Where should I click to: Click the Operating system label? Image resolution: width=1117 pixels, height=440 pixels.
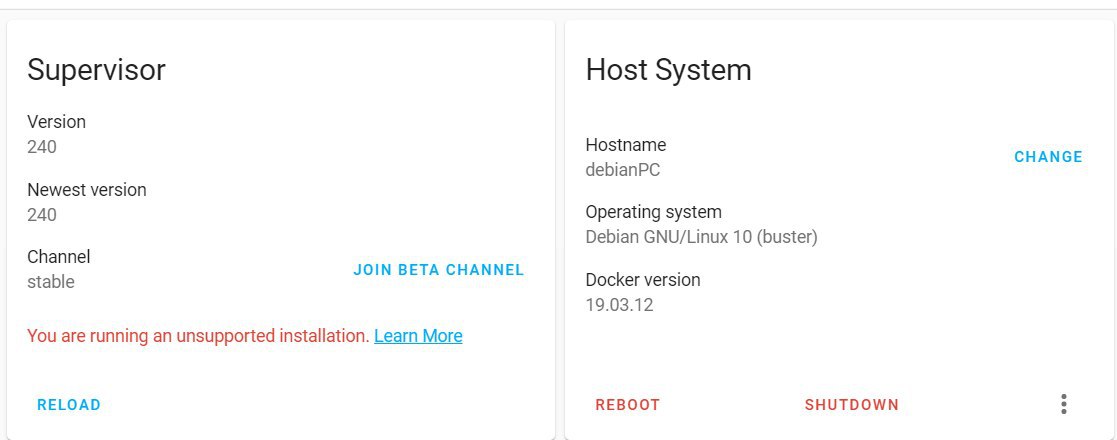(x=653, y=212)
